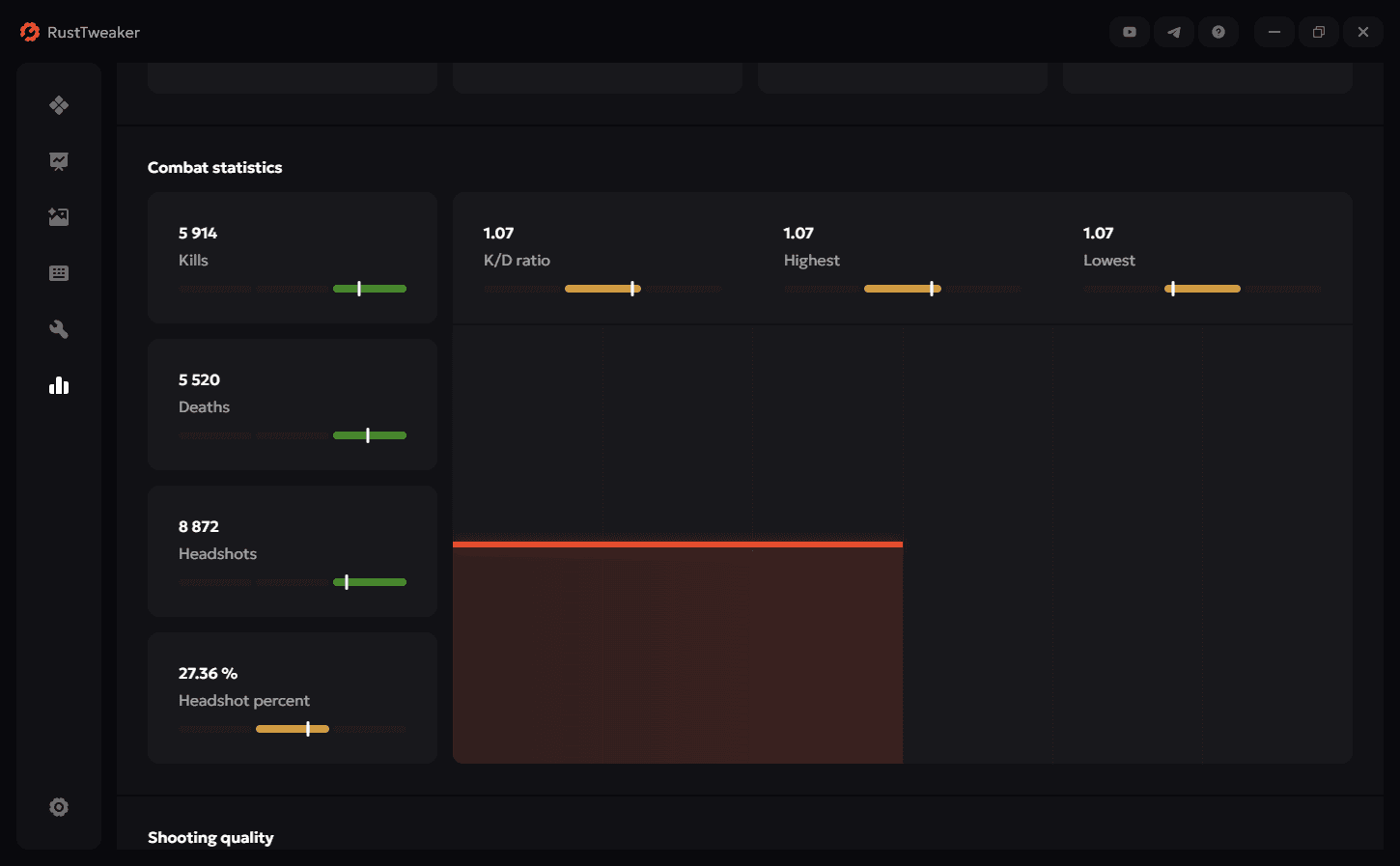1400x866 pixels.
Task: Click the YouTube icon in title bar
Action: point(1129,32)
